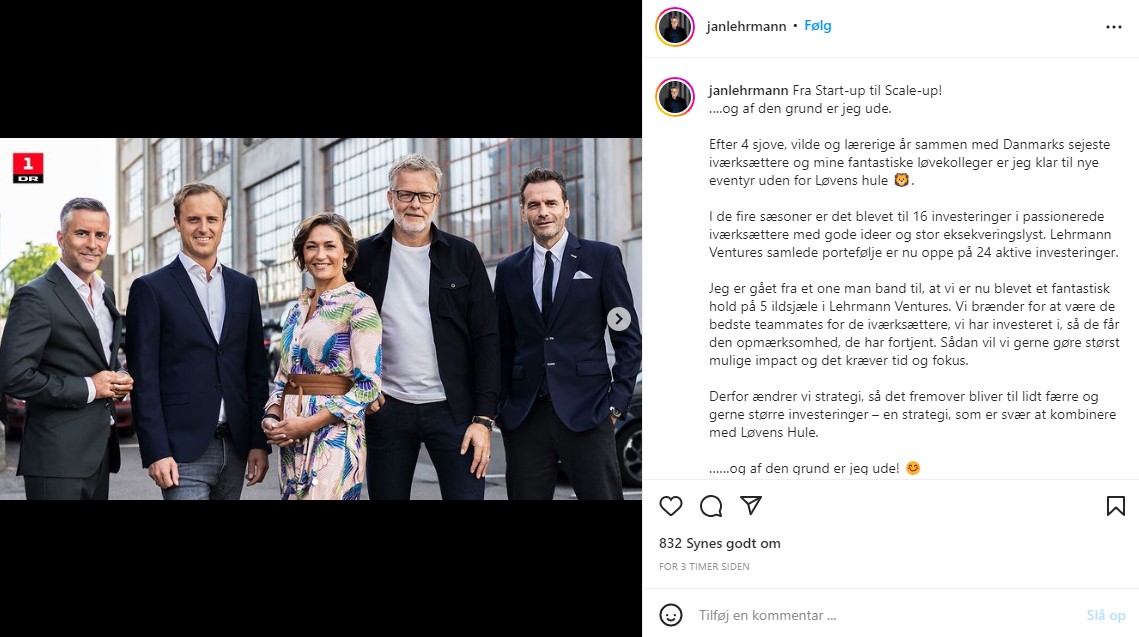Screen dimensions: 1139x637
Task: Click the caption text Fra Start-up til Scale-up
Action: (867, 90)
